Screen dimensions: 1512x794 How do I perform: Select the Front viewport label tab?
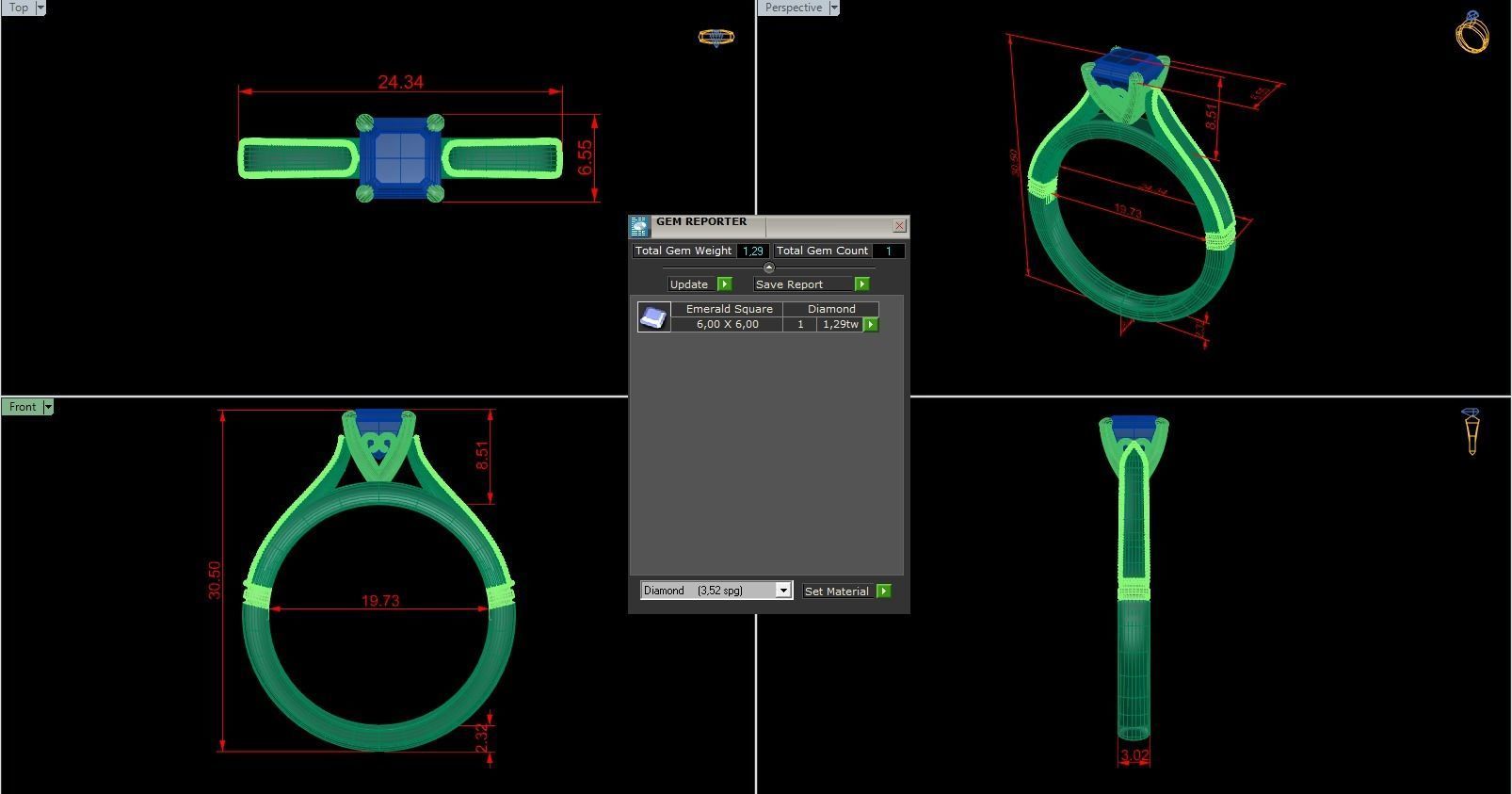point(23,407)
